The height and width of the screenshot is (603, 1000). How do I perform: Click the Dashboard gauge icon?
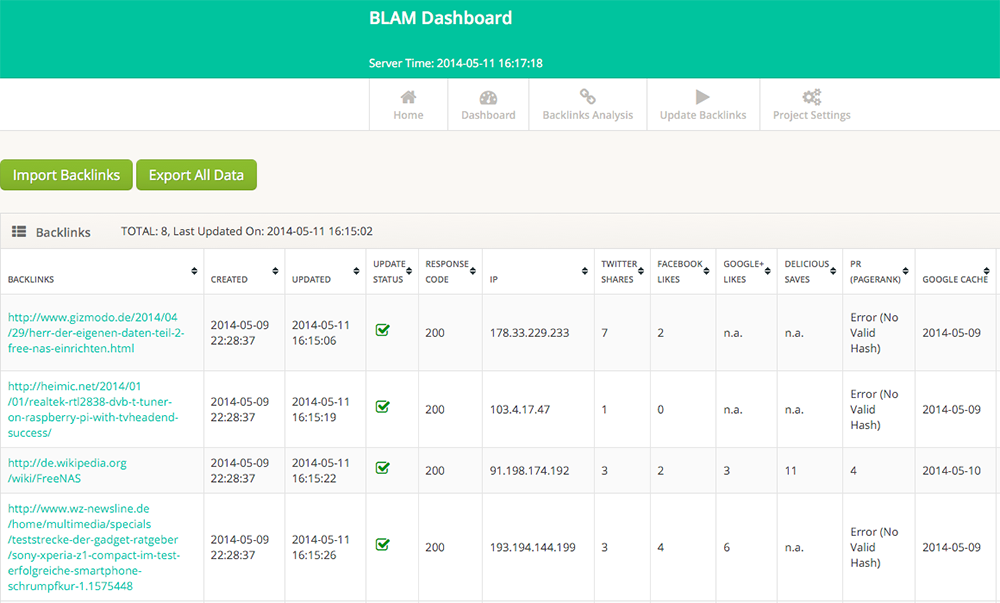coord(488,98)
